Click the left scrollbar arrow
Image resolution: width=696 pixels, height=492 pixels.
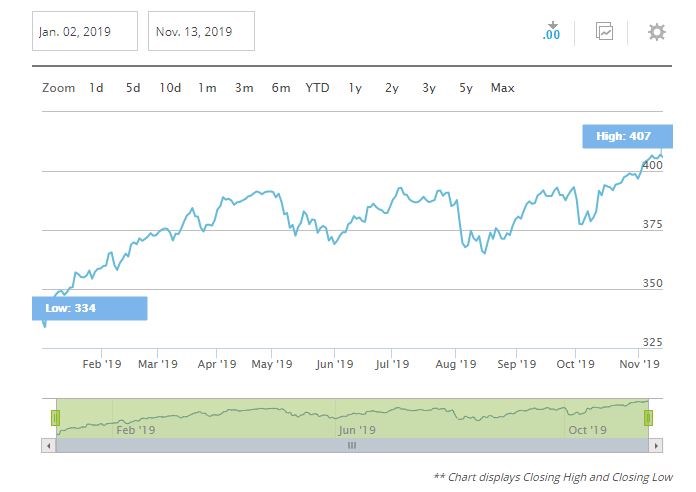pyautogui.click(x=49, y=445)
